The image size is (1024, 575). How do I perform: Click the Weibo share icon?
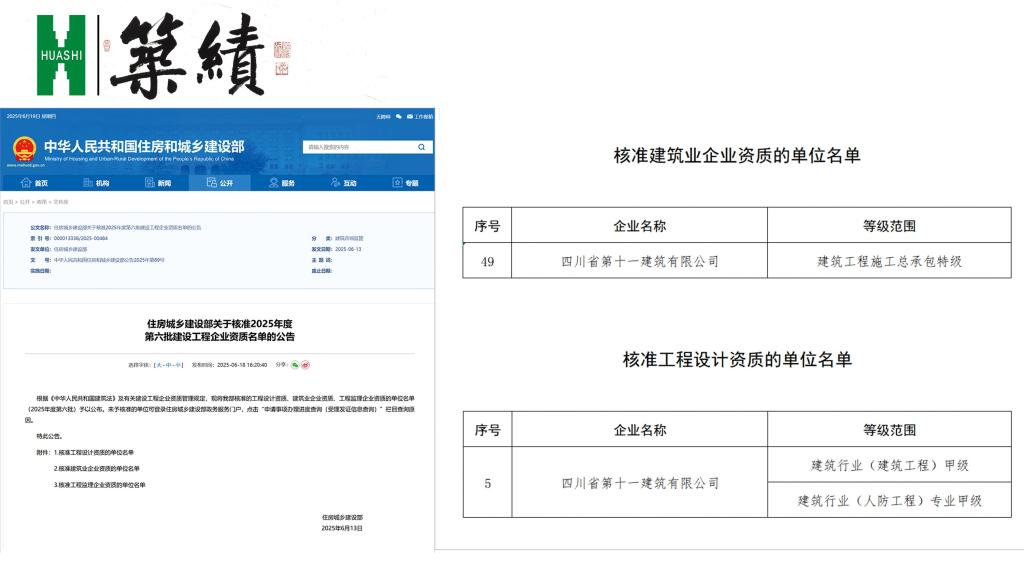[305, 365]
